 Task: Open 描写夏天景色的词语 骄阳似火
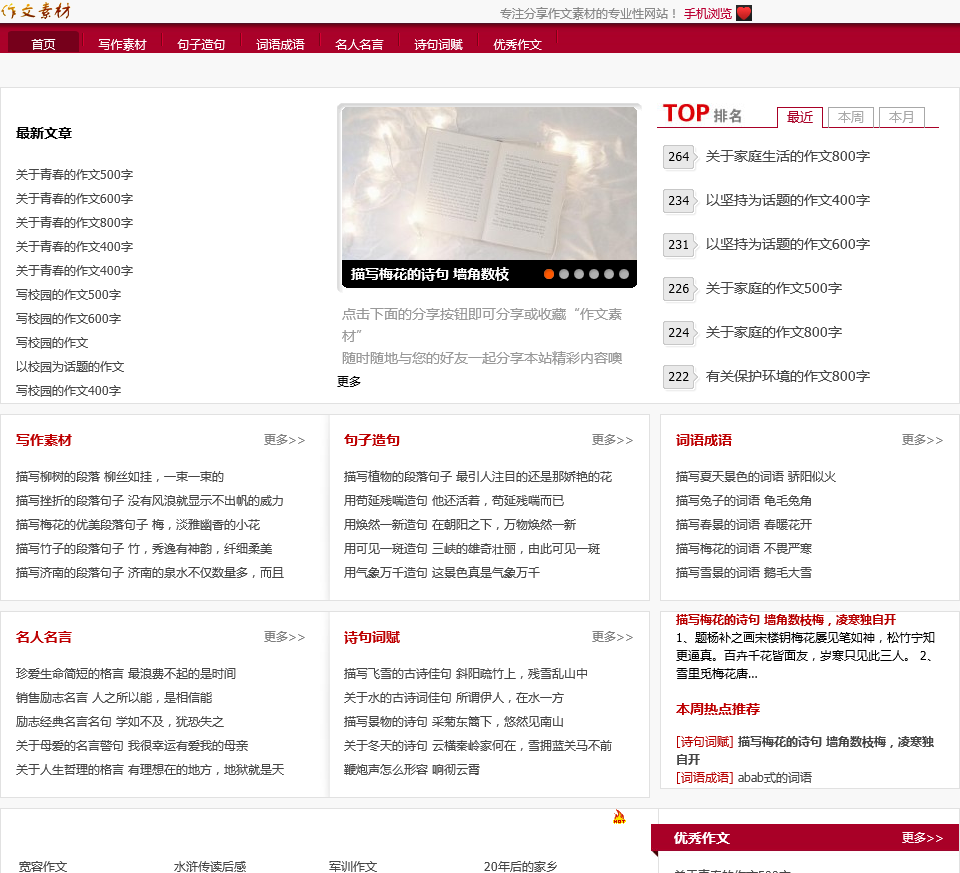tap(756, 476)
